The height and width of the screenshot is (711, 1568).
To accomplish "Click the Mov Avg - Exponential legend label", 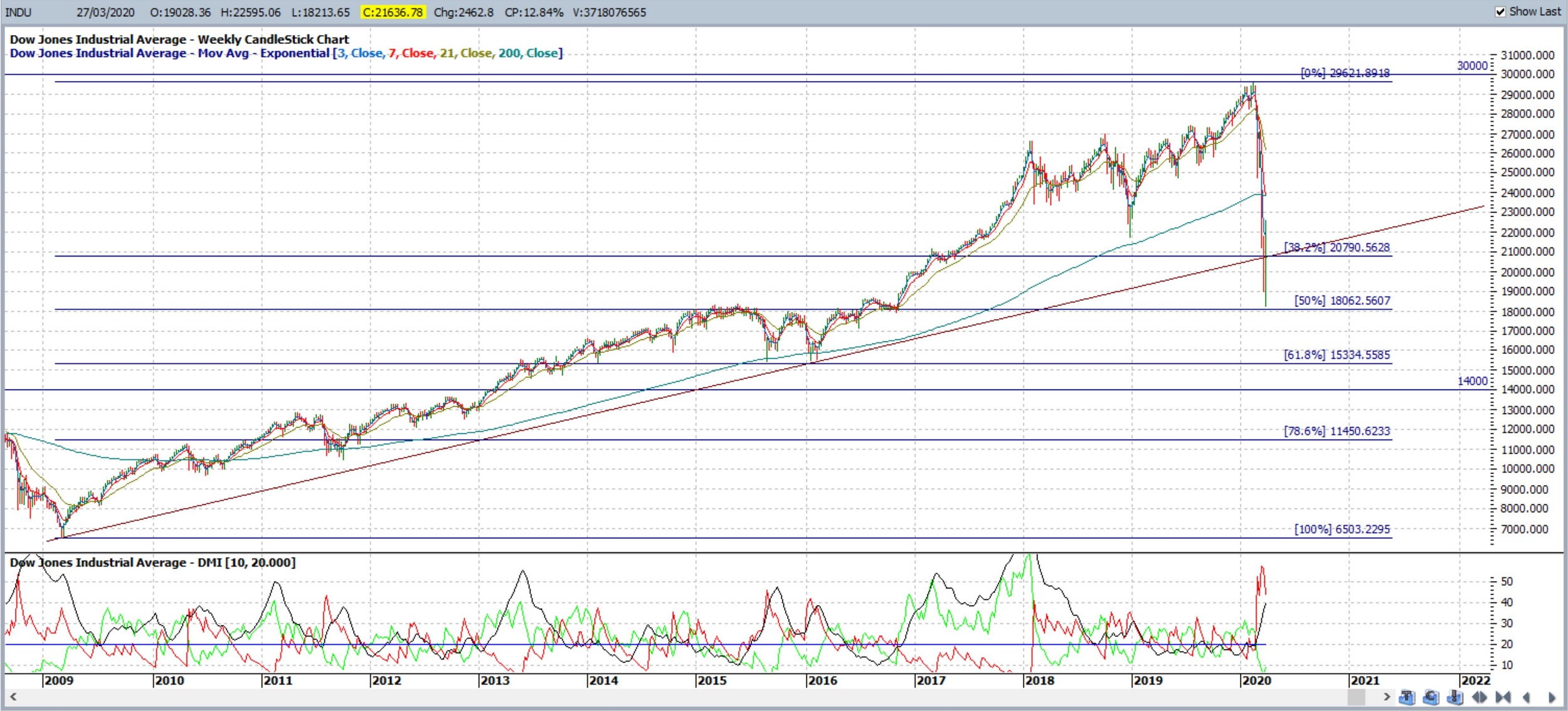I will 263,53.
